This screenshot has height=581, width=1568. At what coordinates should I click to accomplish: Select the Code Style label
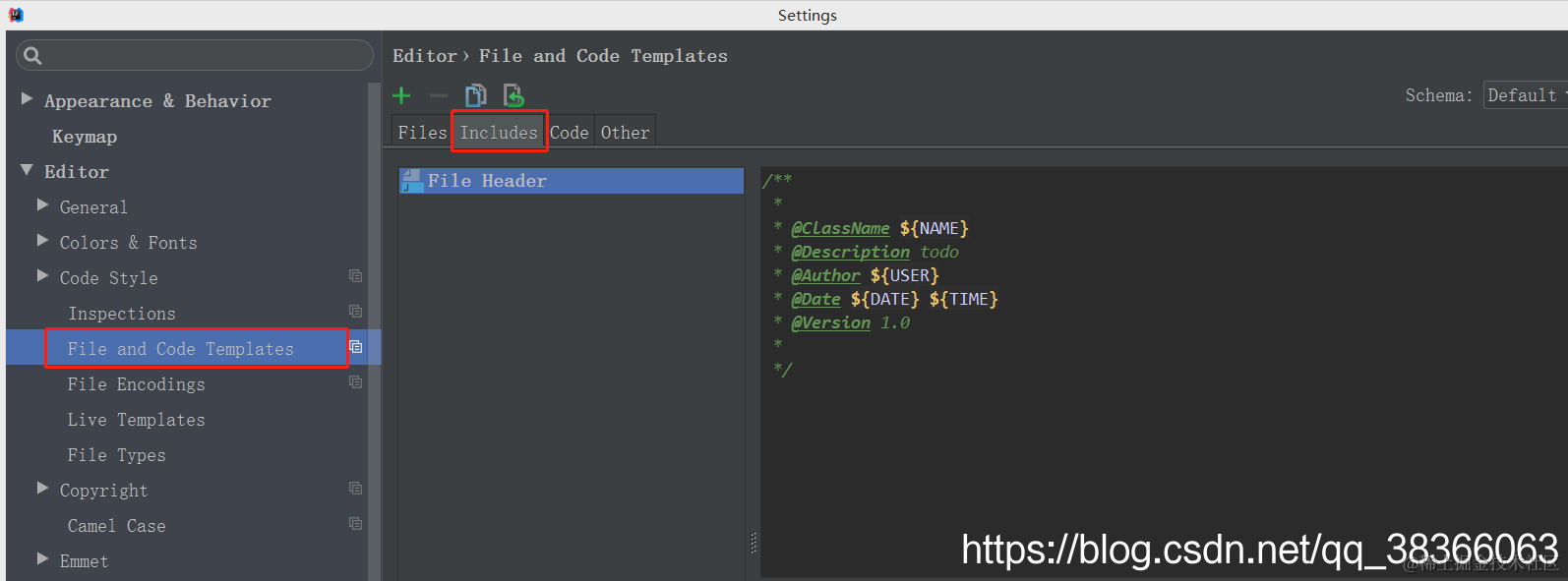pos(109,278)
